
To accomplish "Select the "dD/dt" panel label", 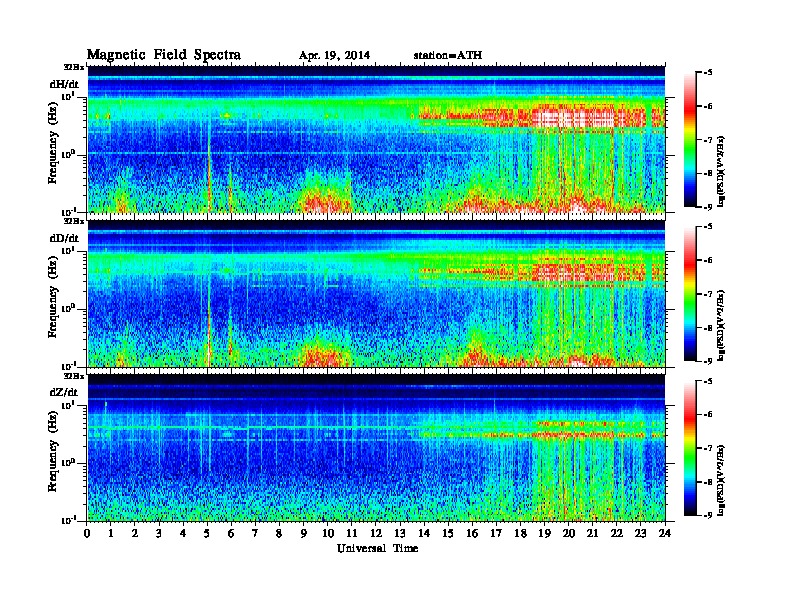I will coord(64,238).
